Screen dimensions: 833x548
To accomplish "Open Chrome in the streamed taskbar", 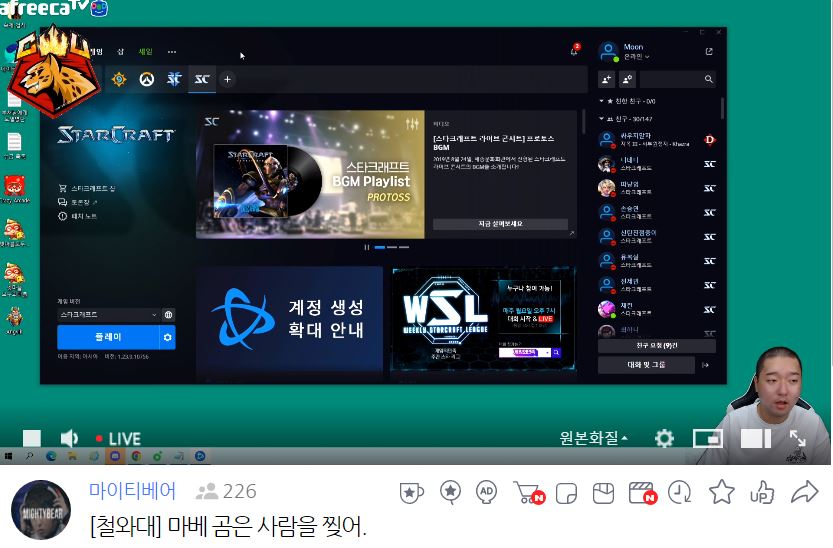I will tap(137, 456).
